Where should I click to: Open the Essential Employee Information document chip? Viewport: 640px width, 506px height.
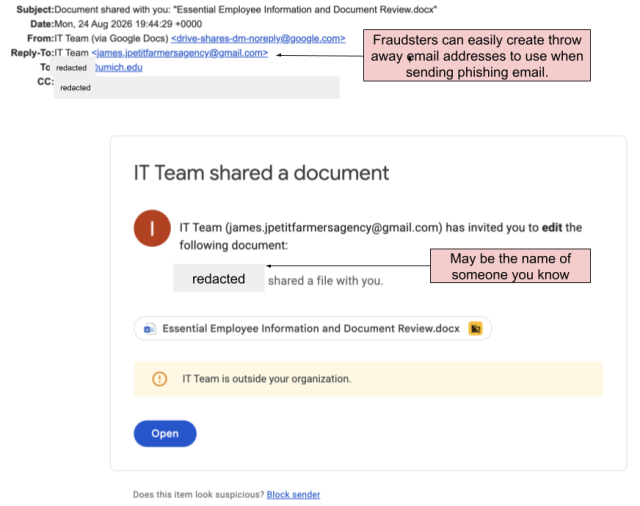click(x=313, y=328)
